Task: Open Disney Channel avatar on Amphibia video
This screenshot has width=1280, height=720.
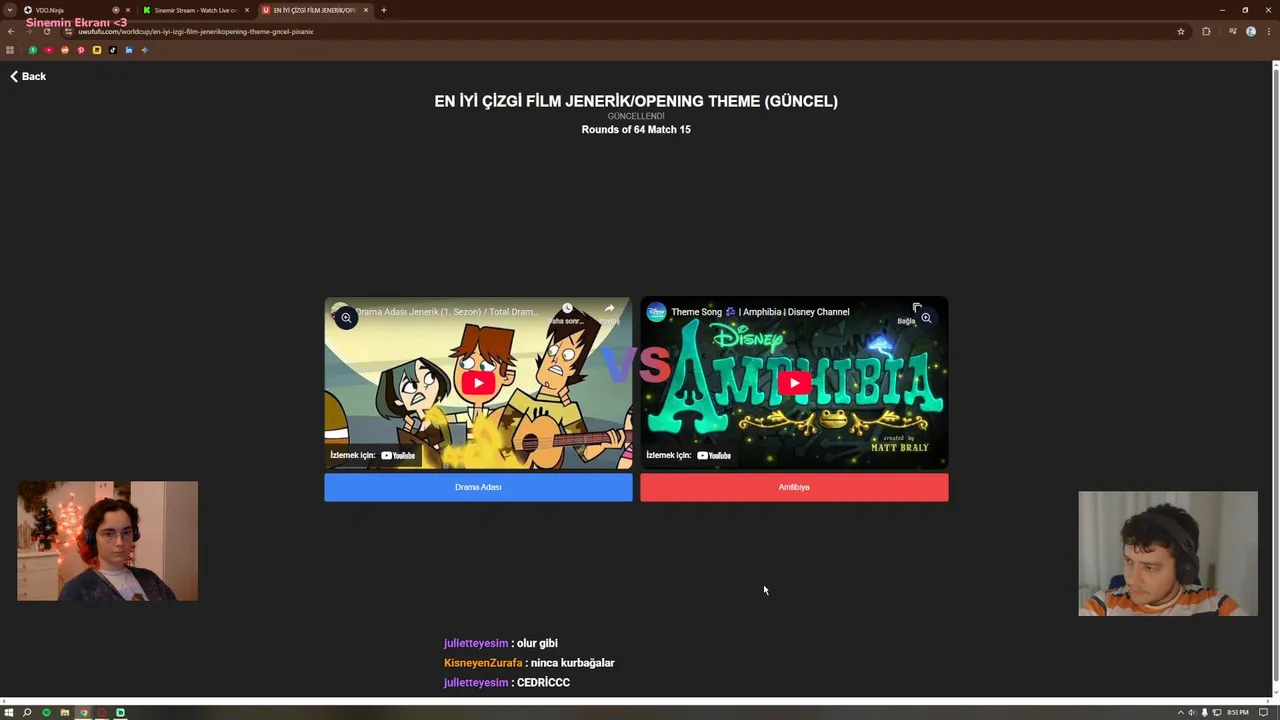Action: pyautogui.click(x=656, y=312)
